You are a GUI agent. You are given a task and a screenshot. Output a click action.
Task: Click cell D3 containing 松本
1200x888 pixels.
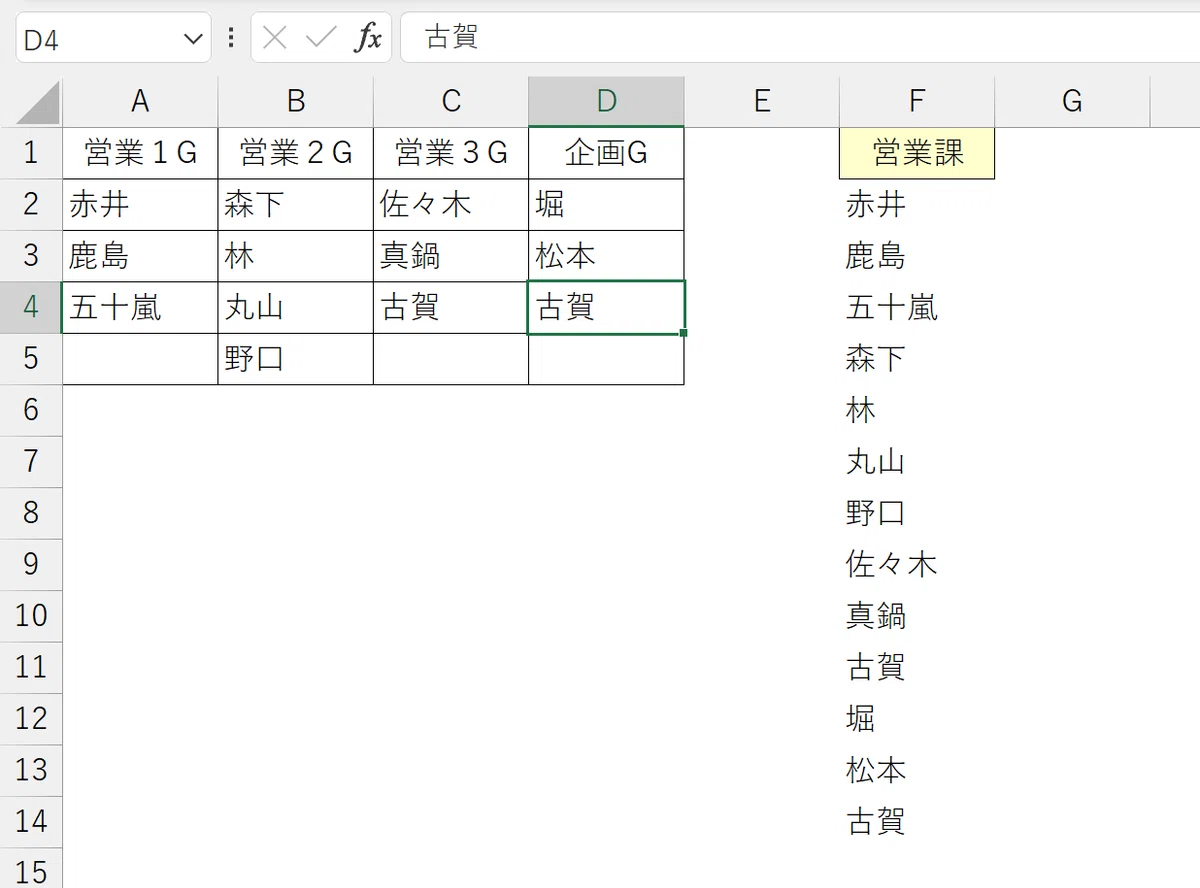pyautogui.click(x=607, y=256)
